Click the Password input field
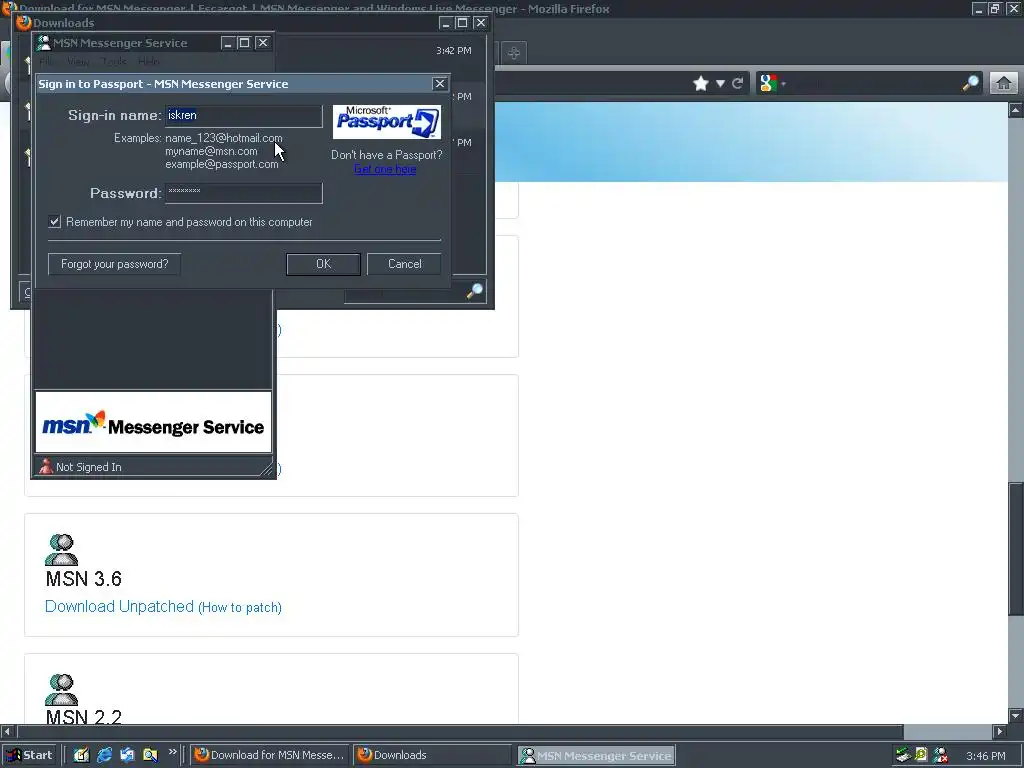 [x=244, y=193]
